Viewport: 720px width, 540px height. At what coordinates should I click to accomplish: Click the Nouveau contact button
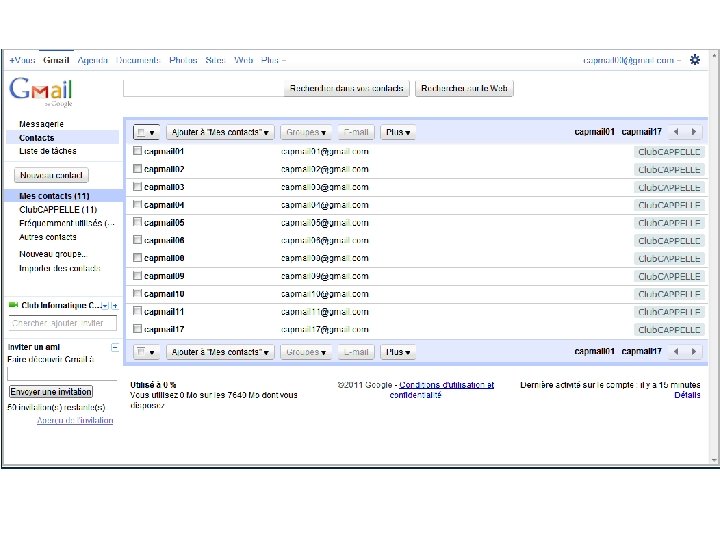pyautogui.click(x=51, y=175)
